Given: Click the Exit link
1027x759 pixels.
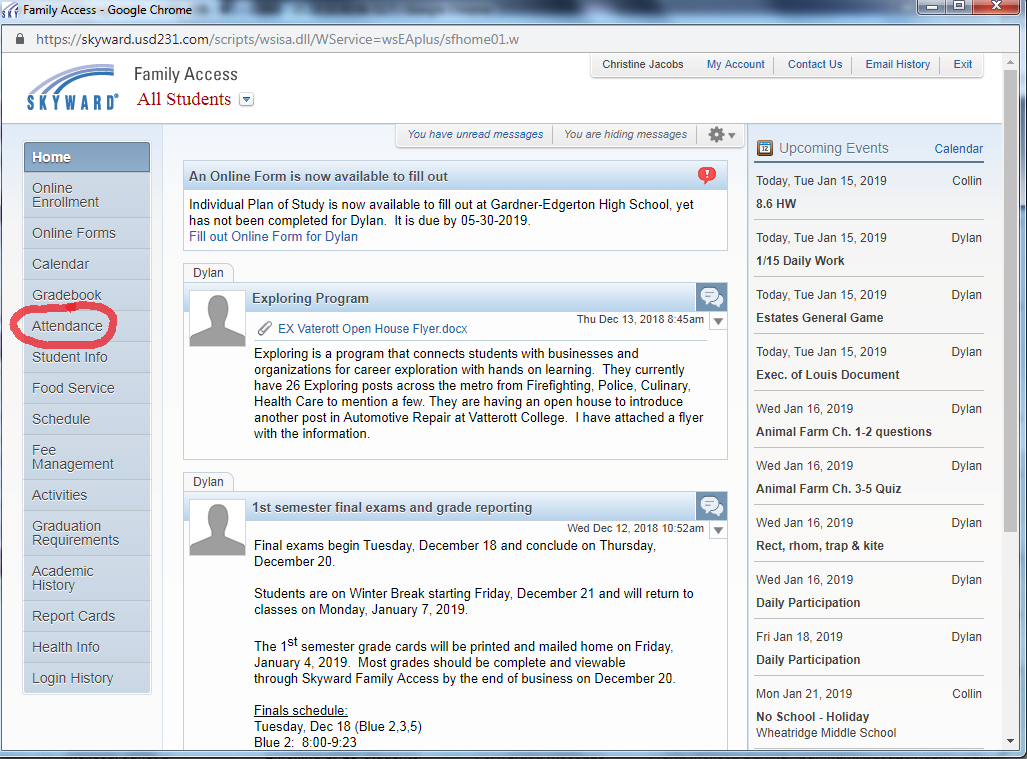Looking at the screenshot, I should click(962, 64).
